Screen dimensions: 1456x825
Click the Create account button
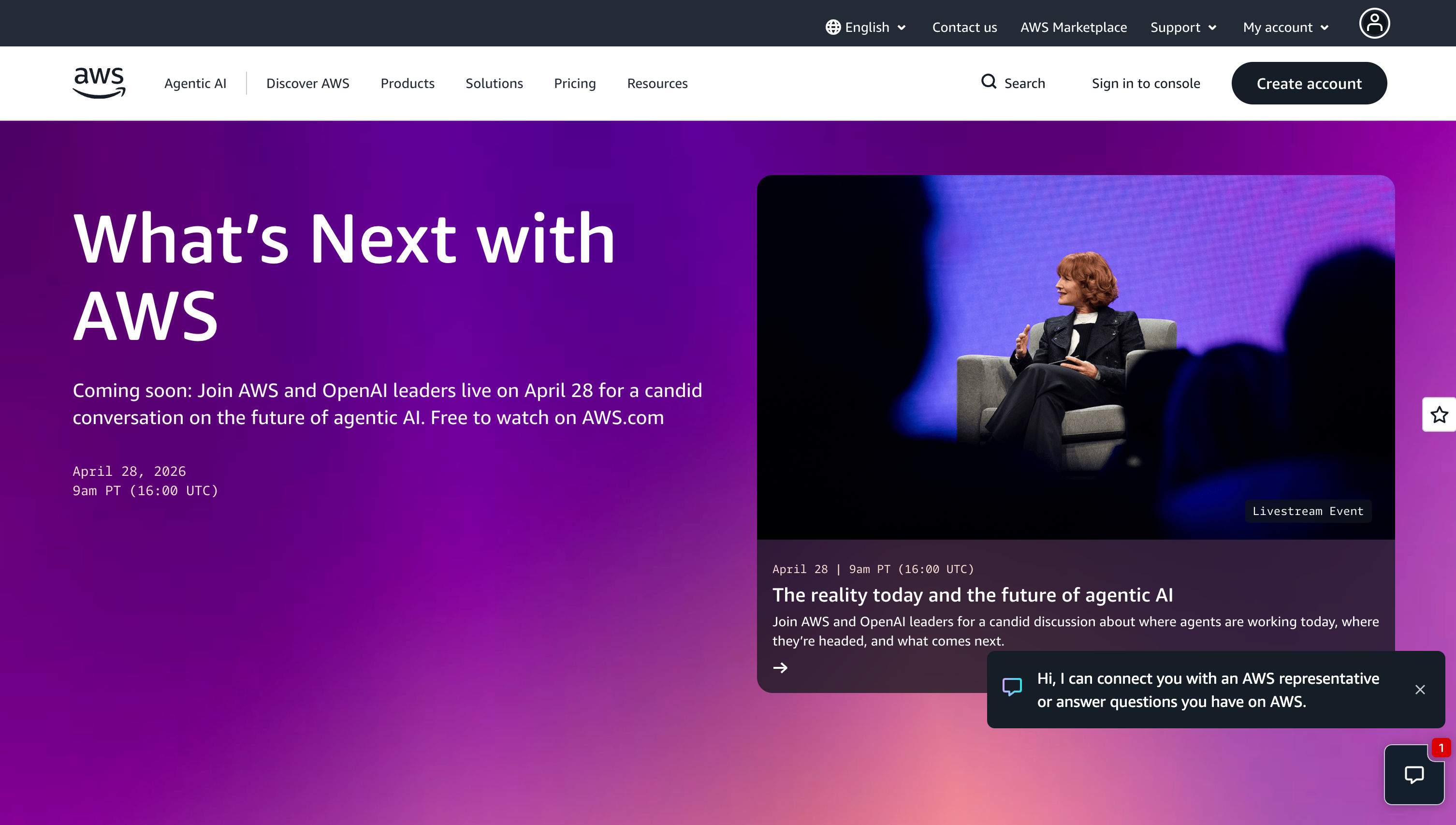1309,83
